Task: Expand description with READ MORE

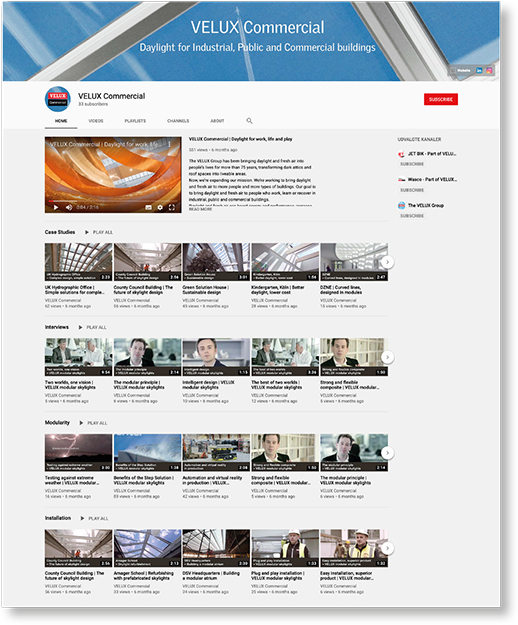Action: pos(200,209)
